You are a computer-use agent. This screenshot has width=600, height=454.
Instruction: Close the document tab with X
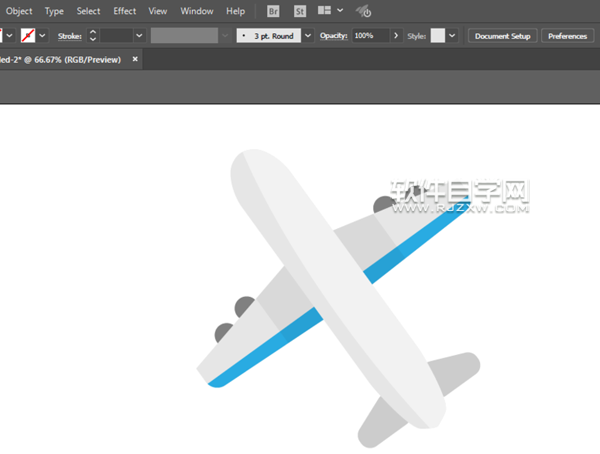pyautogui.click(x=136, y=59)
